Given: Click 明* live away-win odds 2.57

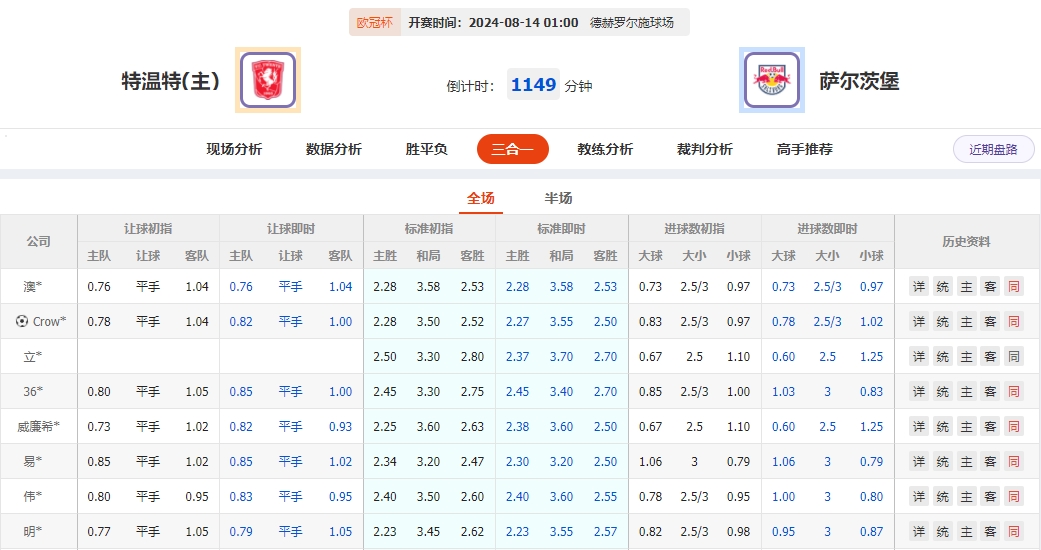Looking at the screenshot, I should click(x=605, y=531).
